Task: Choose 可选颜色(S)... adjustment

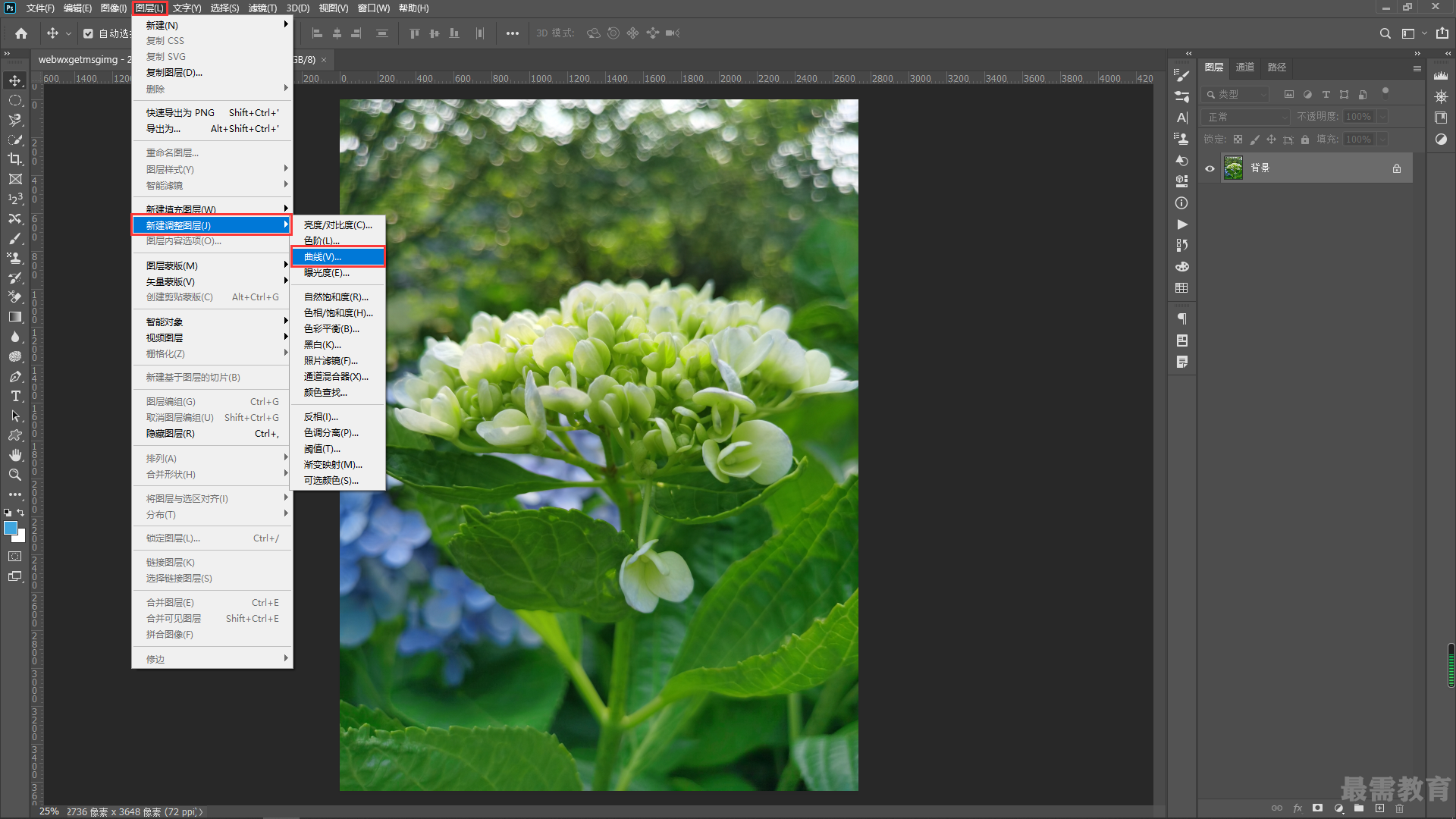Action: click(x=338, y=481)
